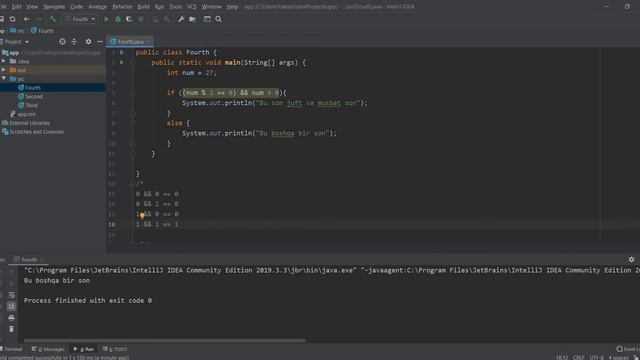
Task: Click the horizontal scrollbar in Run console
Action: tap(164, 340)
